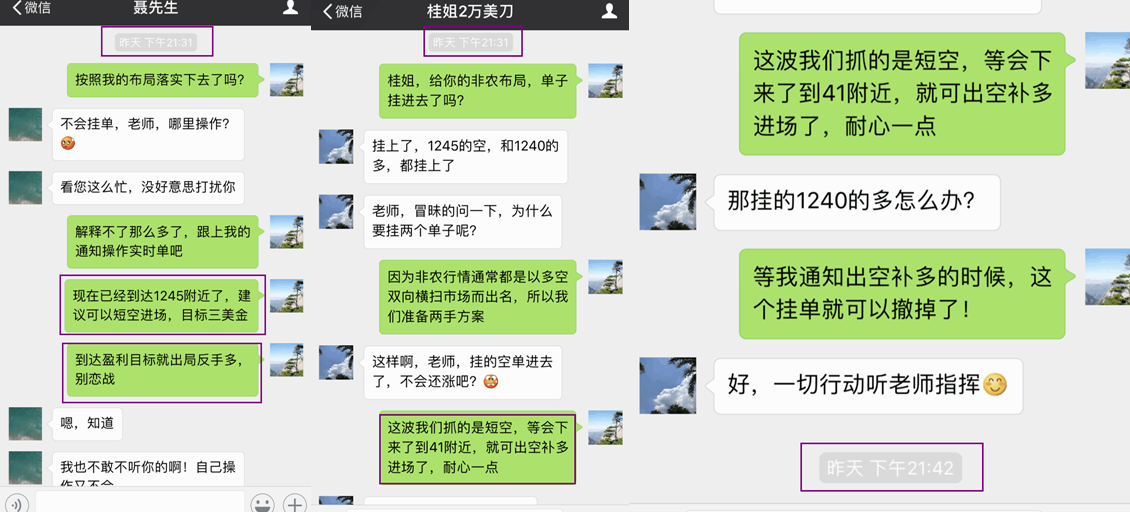Screen dimensions: 1130x512
Task: Open contact profile icon in 聂先生 chat
Action: pyautogui.click(x=290, y=9)
